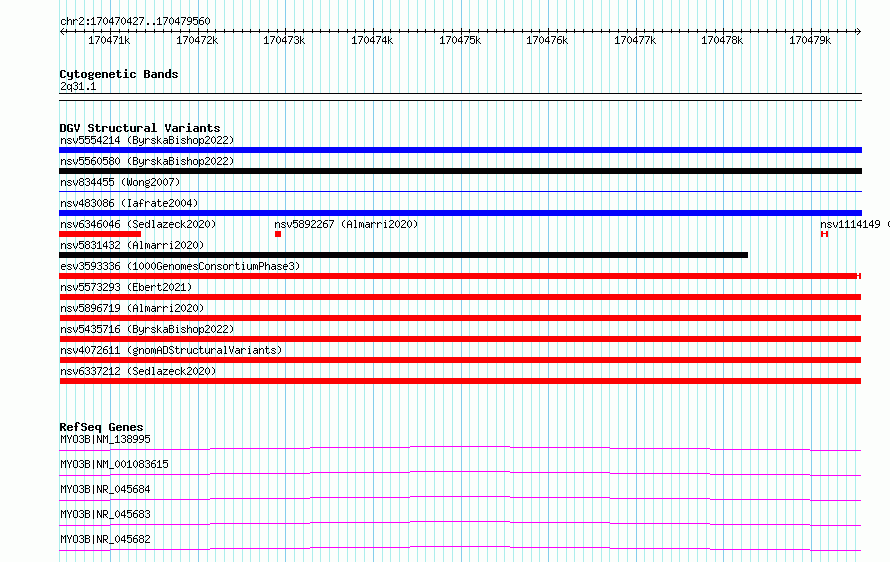Open nsv6337212 (Sedlazeck2020) variant label
Screen dimensions: 890x562
point(138,371)
